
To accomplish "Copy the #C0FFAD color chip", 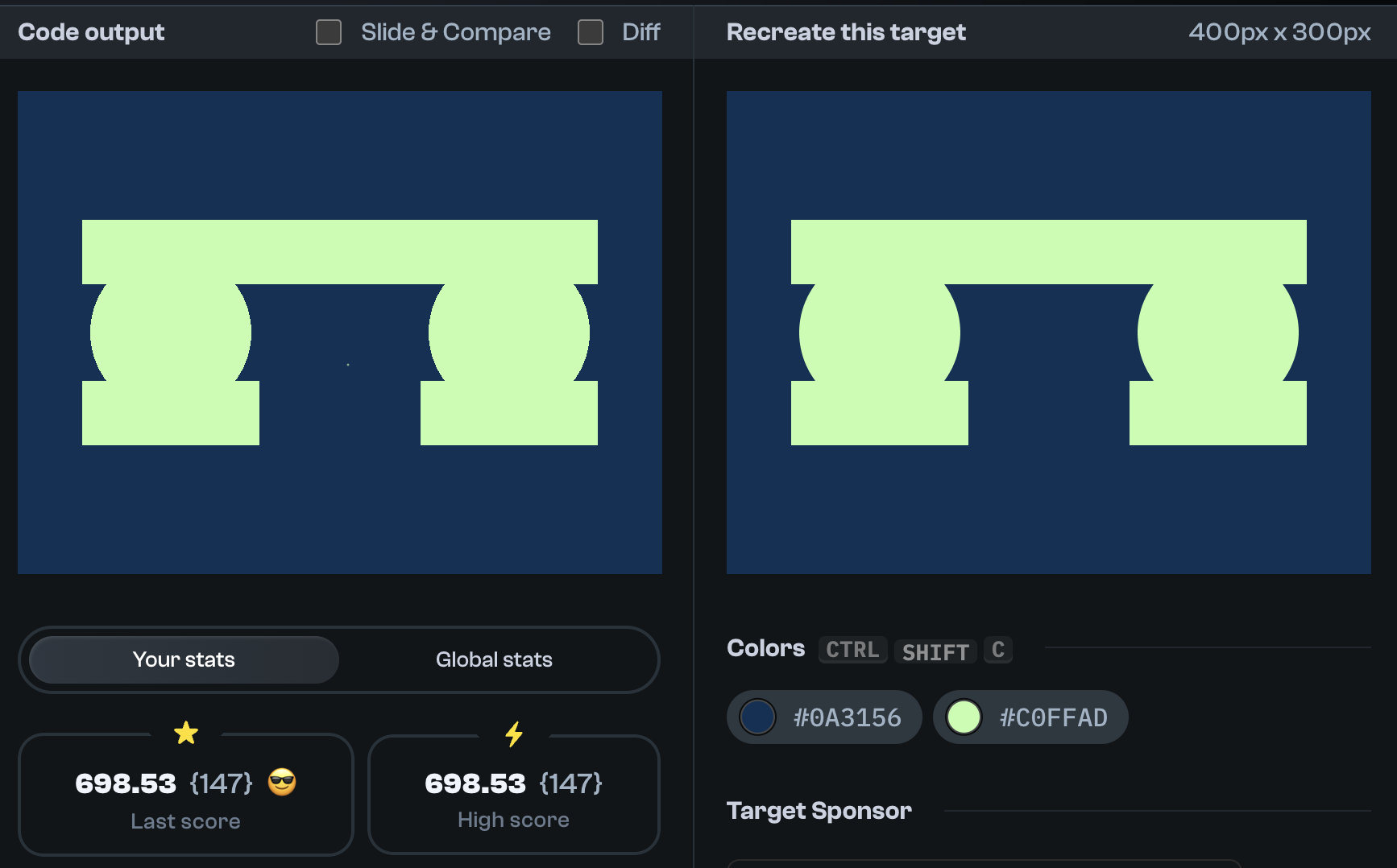I will [1030, 717].
